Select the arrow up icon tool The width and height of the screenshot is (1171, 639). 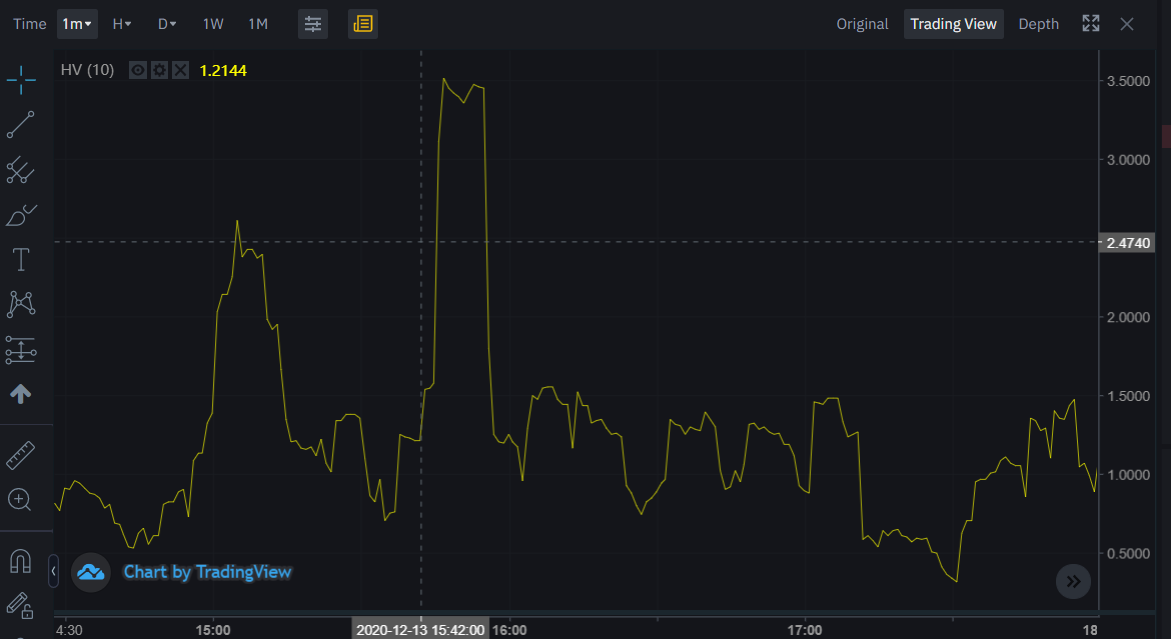21,393
